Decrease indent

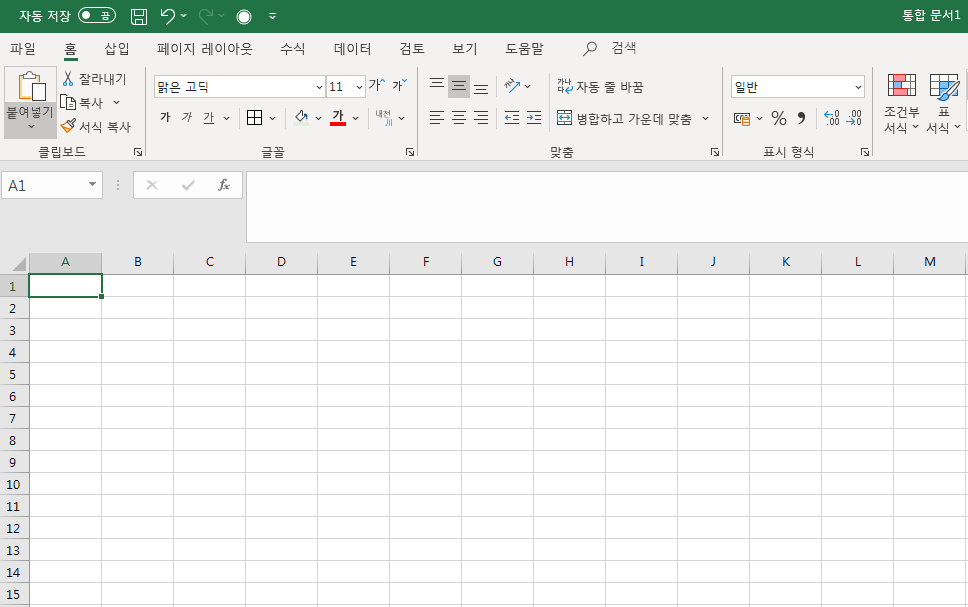[512, 118]
